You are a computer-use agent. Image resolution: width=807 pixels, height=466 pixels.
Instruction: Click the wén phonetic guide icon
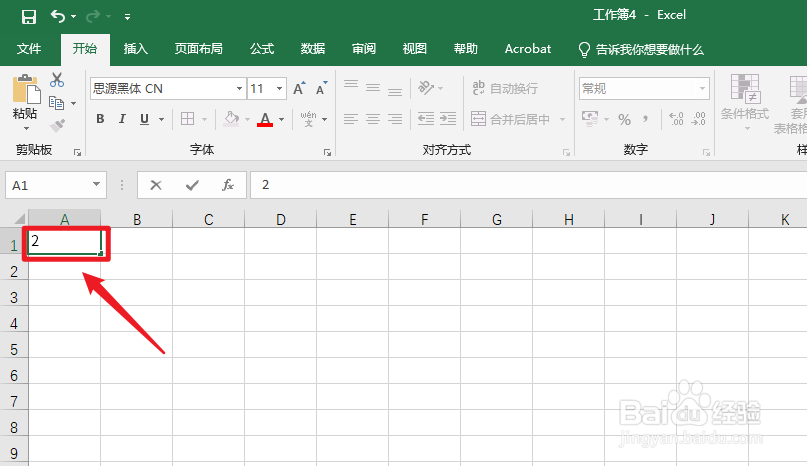pyautogui.click(x=308, y=119)
